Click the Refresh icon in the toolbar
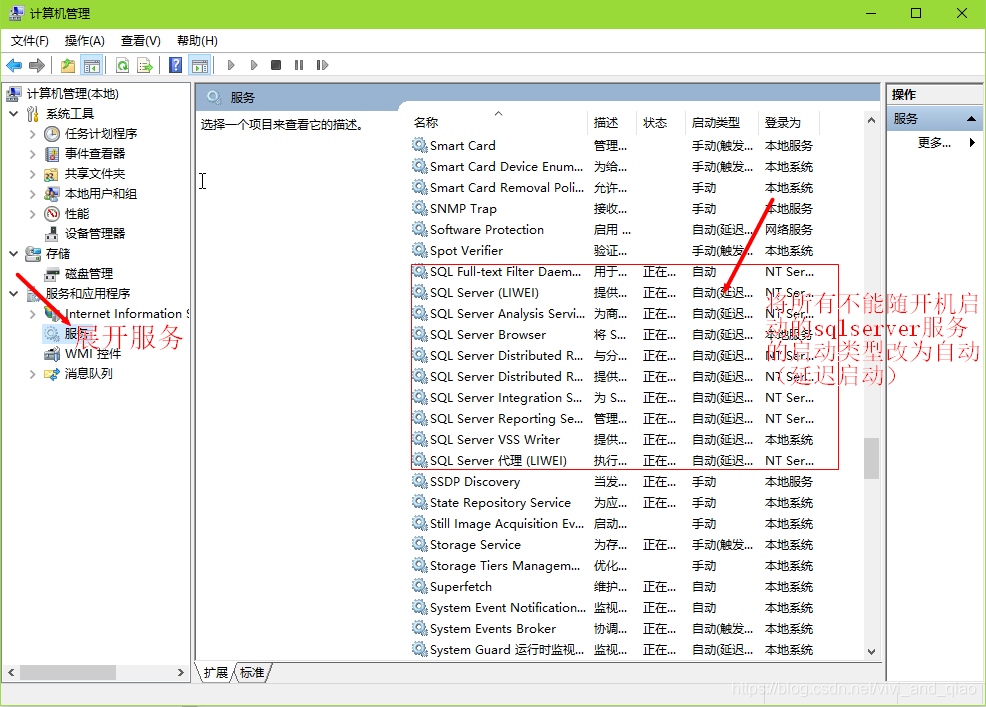The image size is (986, 707). coord(121,65)
